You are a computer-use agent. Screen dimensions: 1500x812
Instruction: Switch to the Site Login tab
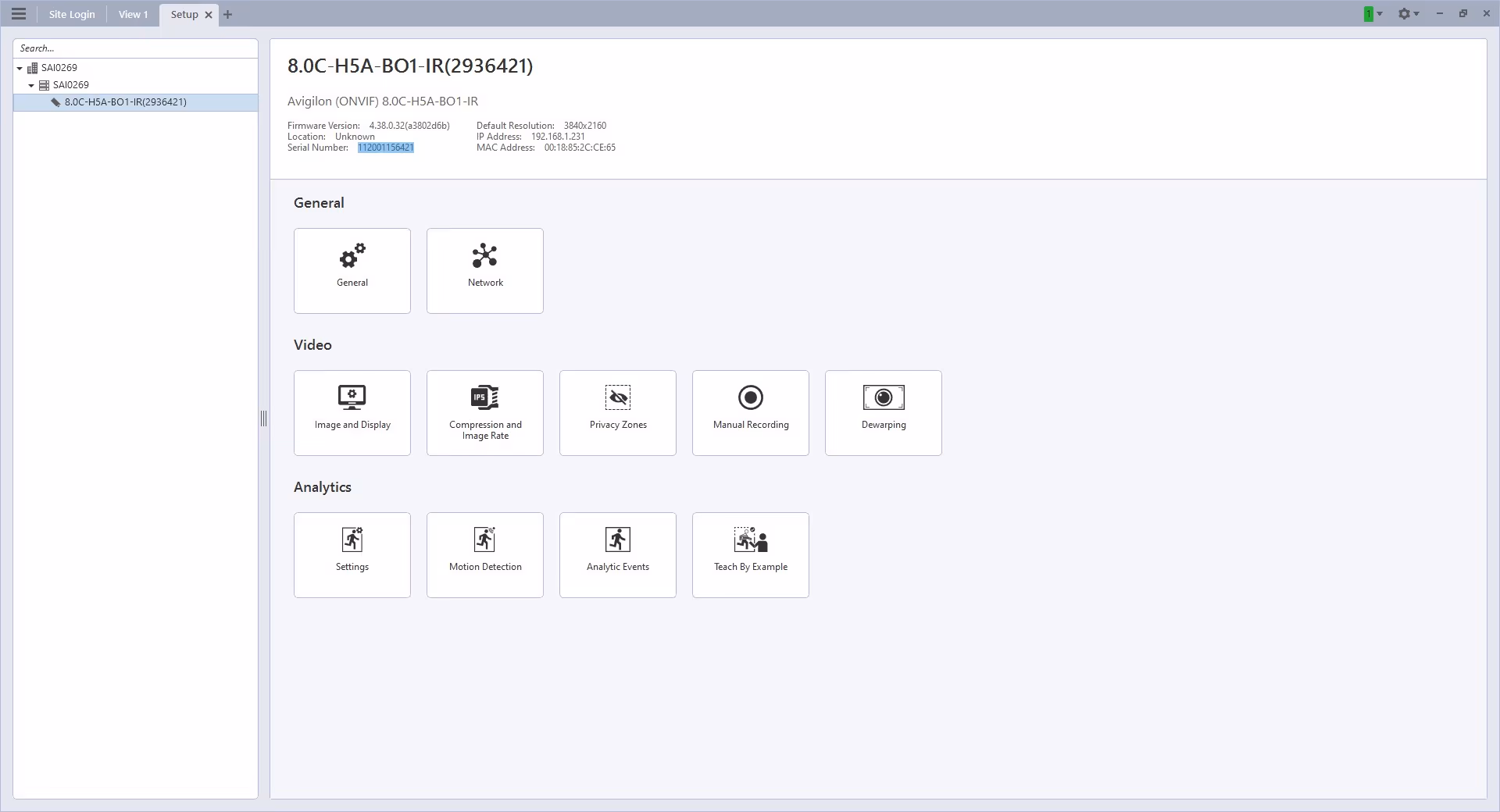[72, 14]
